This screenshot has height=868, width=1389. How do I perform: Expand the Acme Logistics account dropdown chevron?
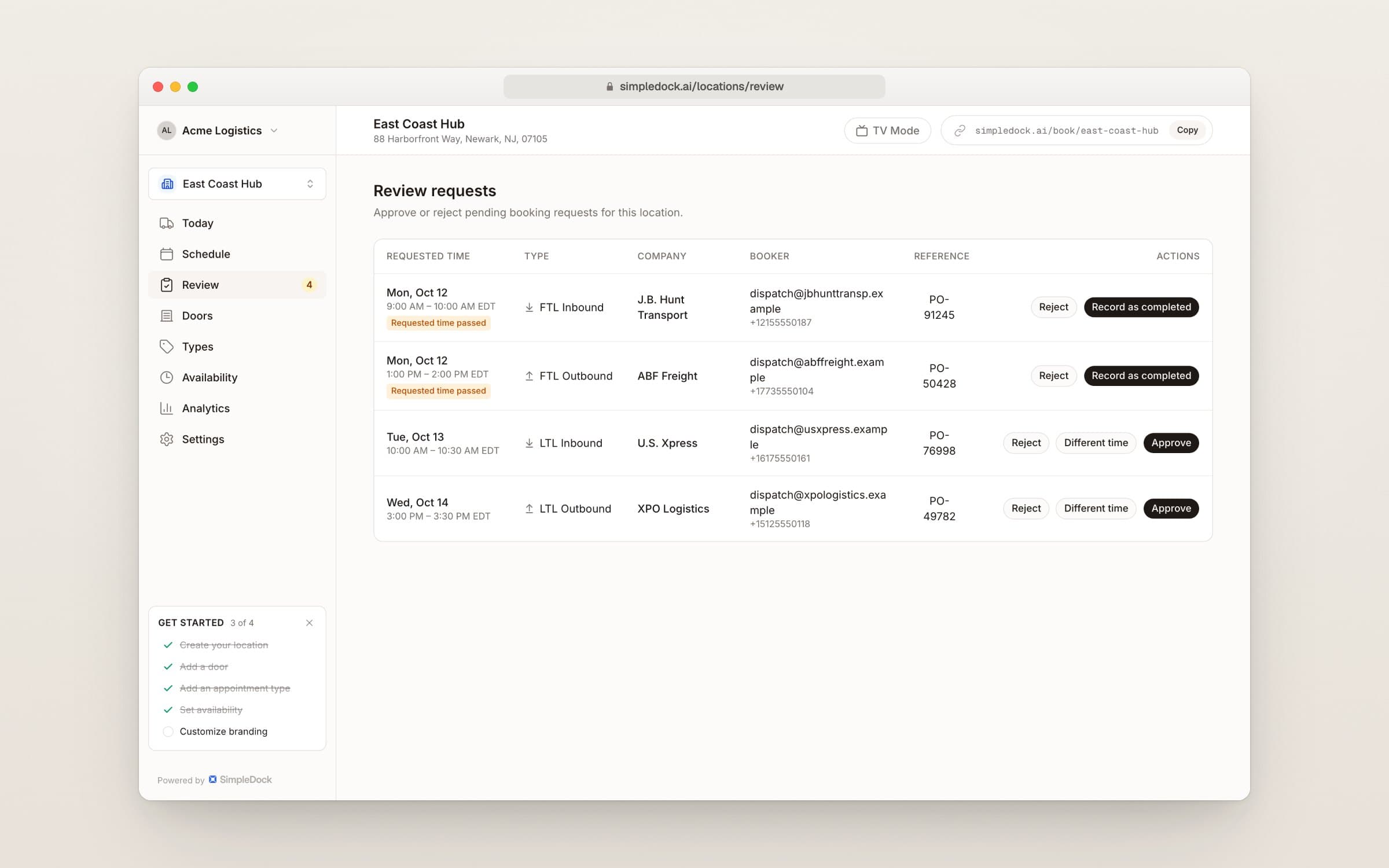274,131
